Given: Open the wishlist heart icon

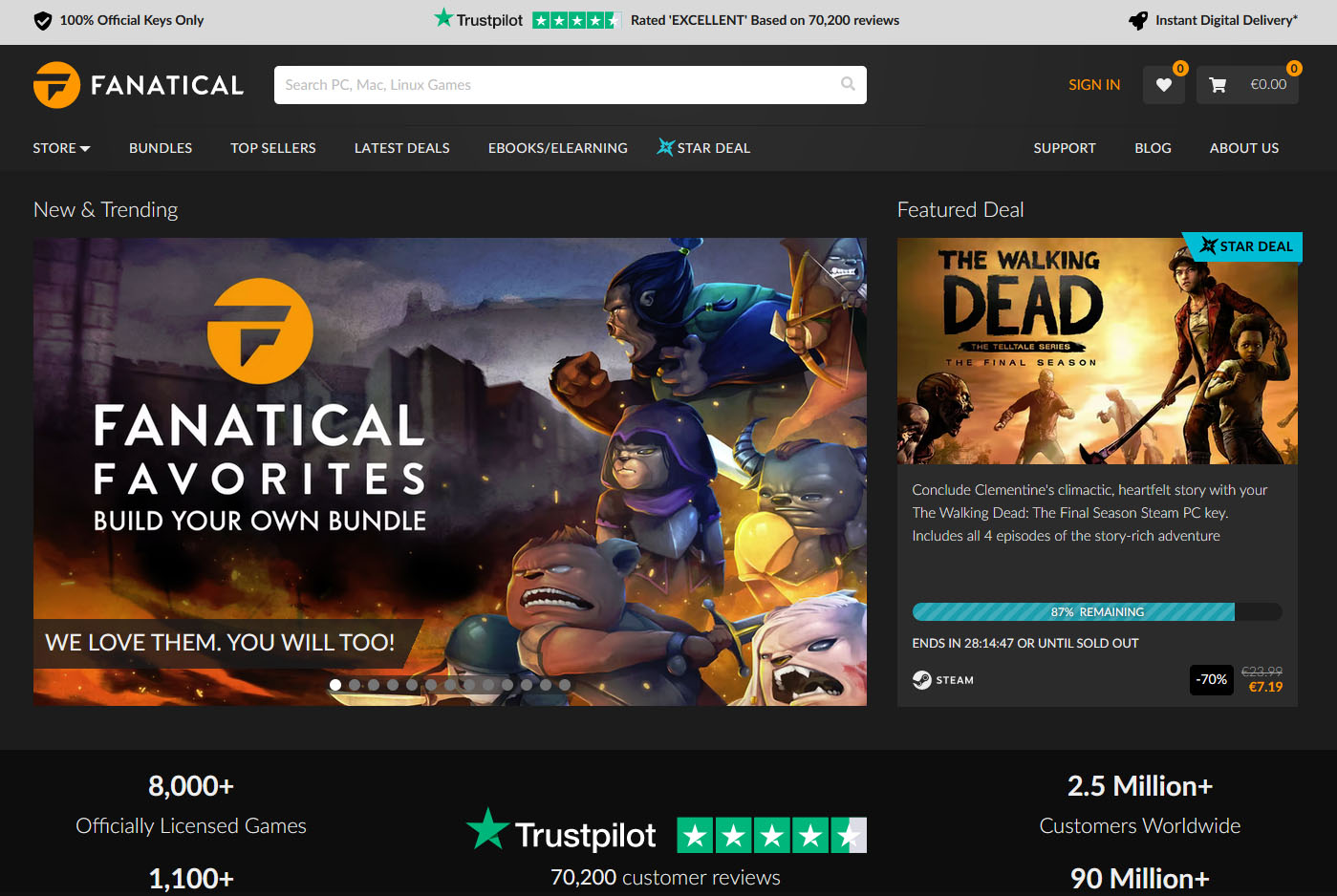Looking at the screenshot, I should pyautogui.click(x=1164, y=85).
